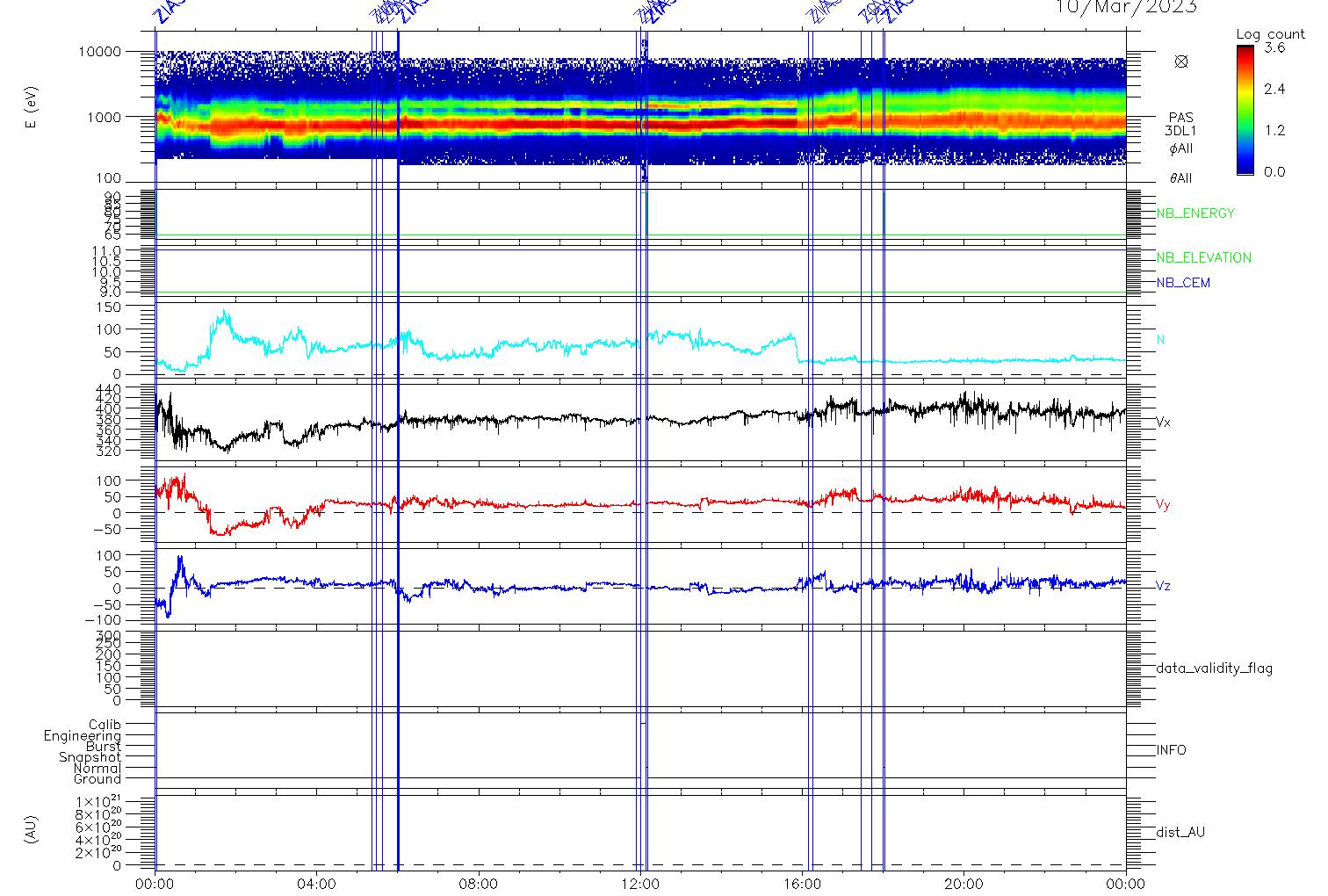Click the blue Vz velocity label

1163,586
